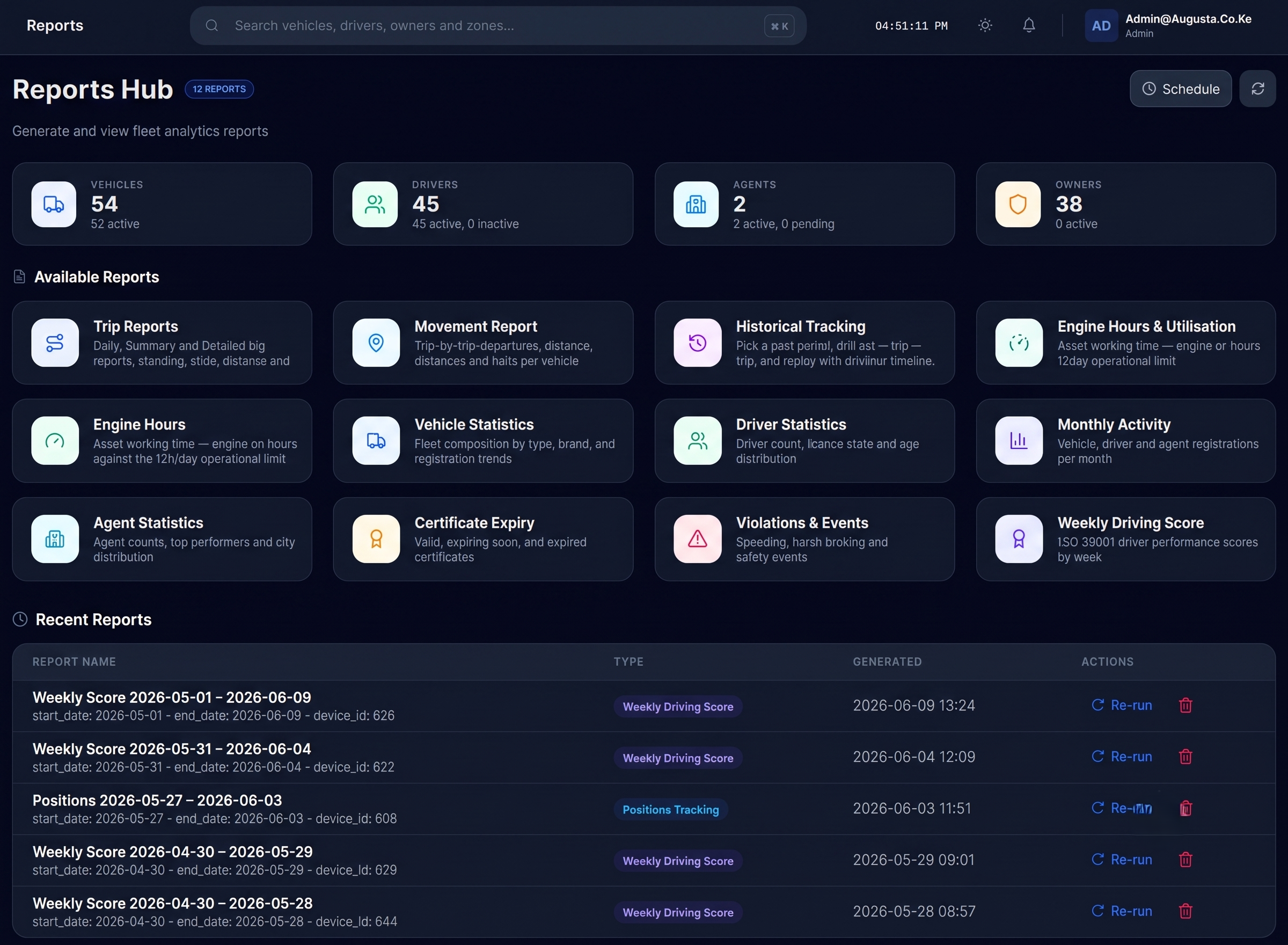
Task: Re-run the report generated 2026-06-04 12:09
Action: point(1122,757)
